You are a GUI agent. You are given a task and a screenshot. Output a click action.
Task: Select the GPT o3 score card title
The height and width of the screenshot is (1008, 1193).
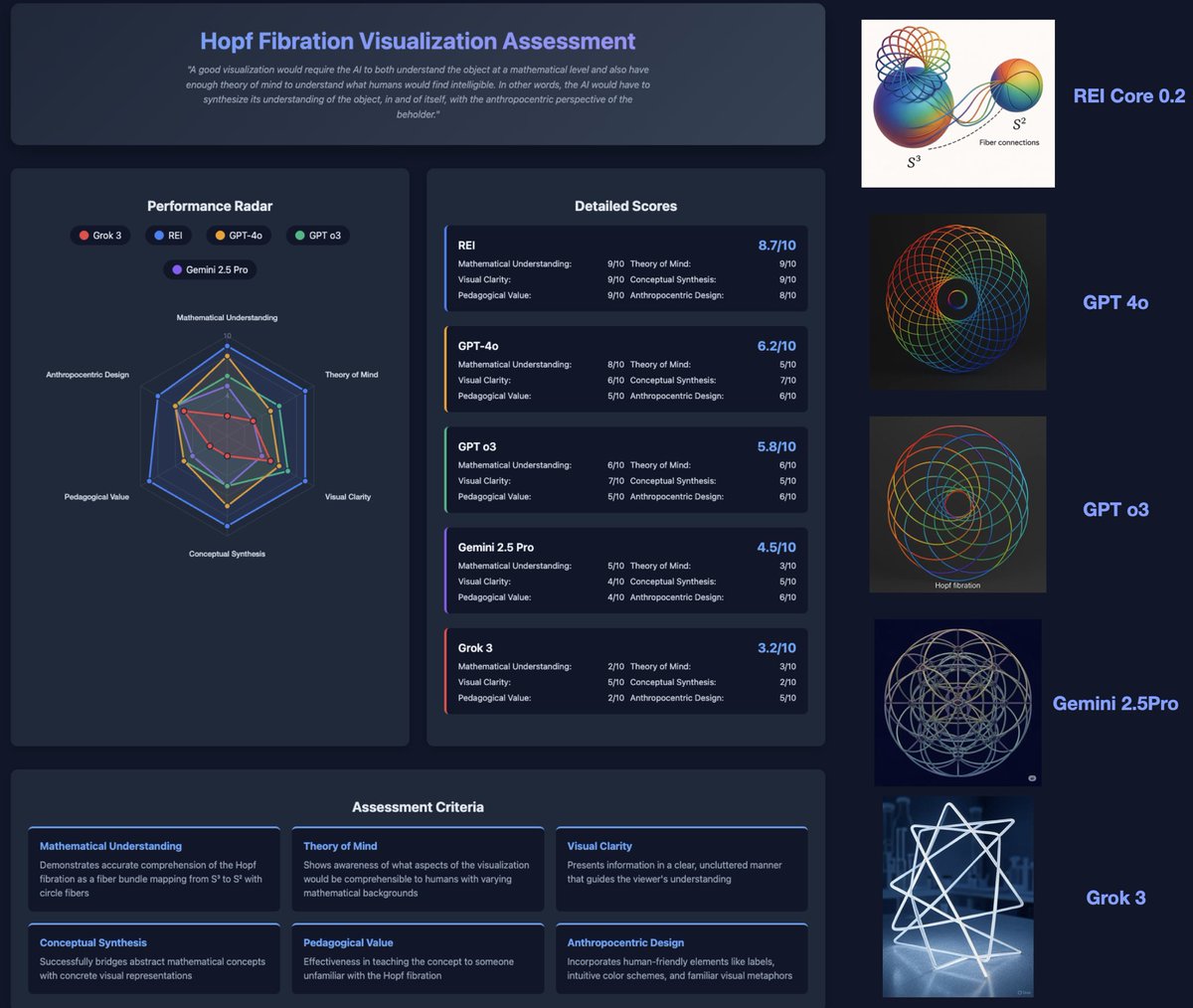pyautogui.click(x=477, y=446)
